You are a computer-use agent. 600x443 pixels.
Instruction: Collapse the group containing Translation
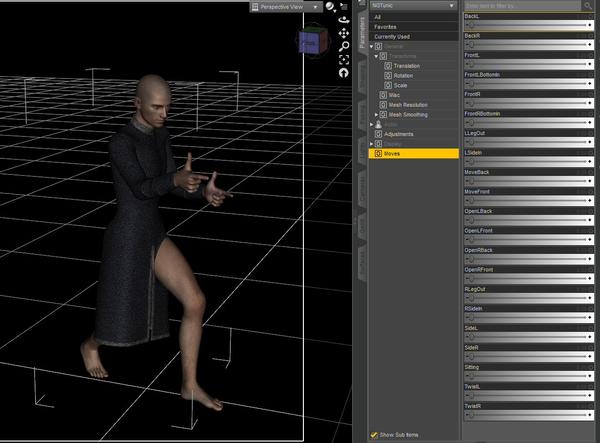pos(376,56)
